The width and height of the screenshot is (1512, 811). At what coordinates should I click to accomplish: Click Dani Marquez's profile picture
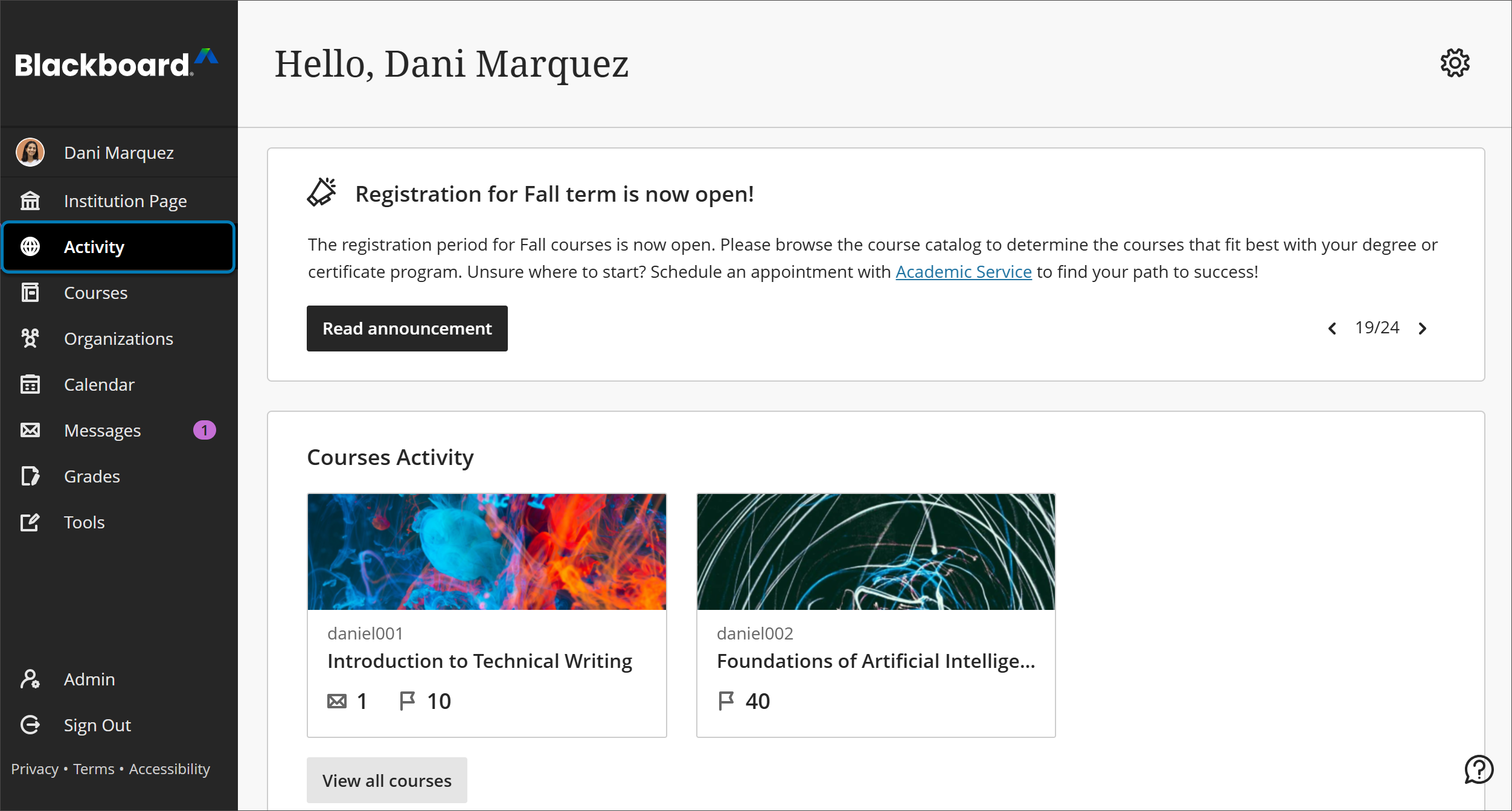[30, 152]
